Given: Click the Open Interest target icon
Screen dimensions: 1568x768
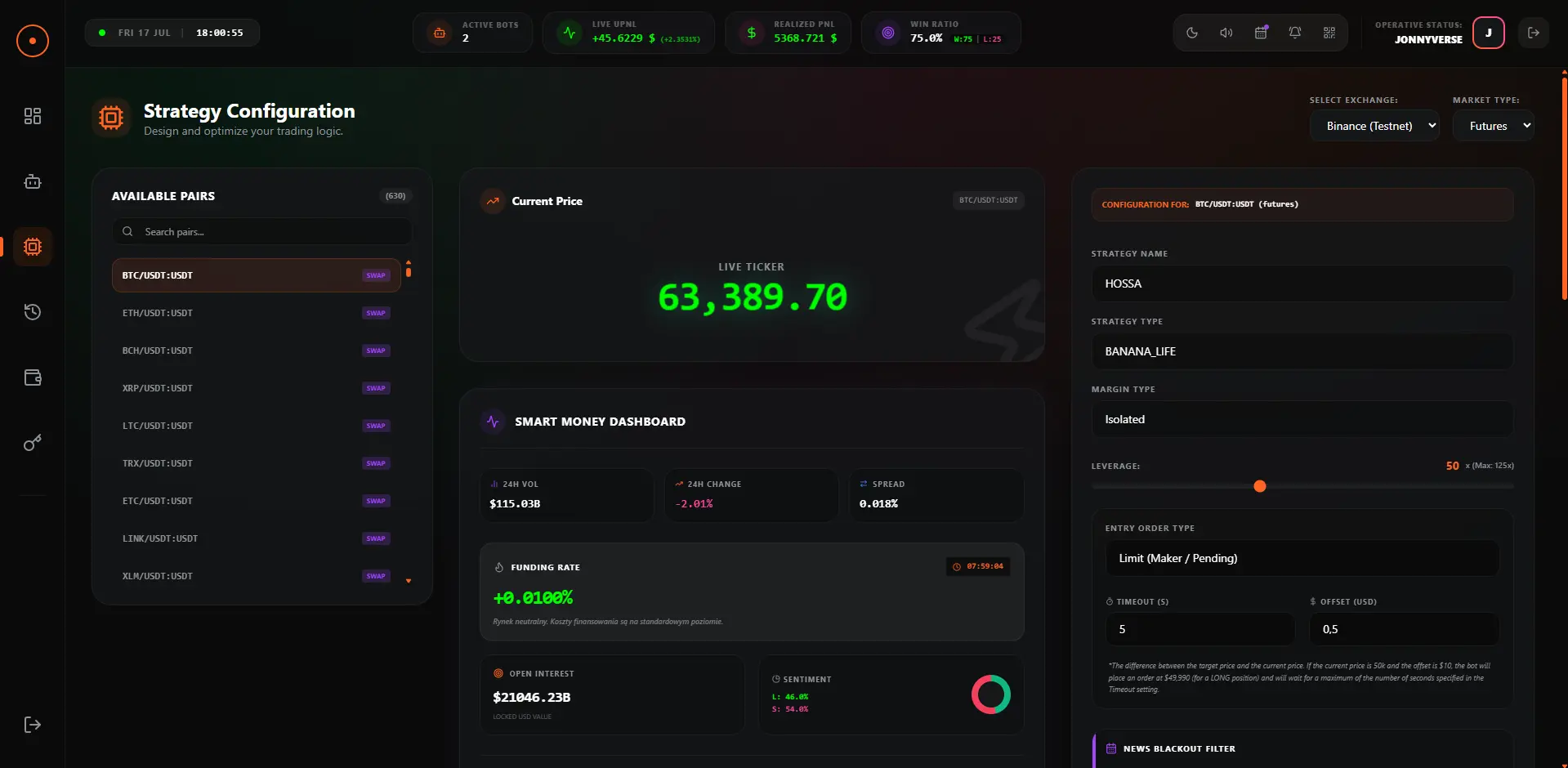Looking at the screenshot, I should pyautogui.click(x=498, y=673).
